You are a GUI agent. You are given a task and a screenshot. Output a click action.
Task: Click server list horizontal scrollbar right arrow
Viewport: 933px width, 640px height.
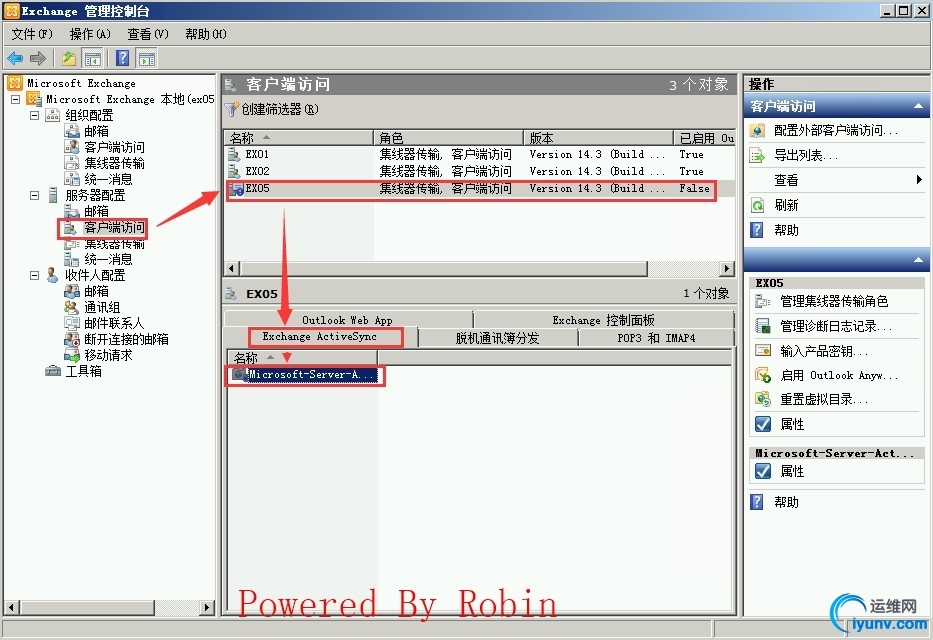(726, 268)
